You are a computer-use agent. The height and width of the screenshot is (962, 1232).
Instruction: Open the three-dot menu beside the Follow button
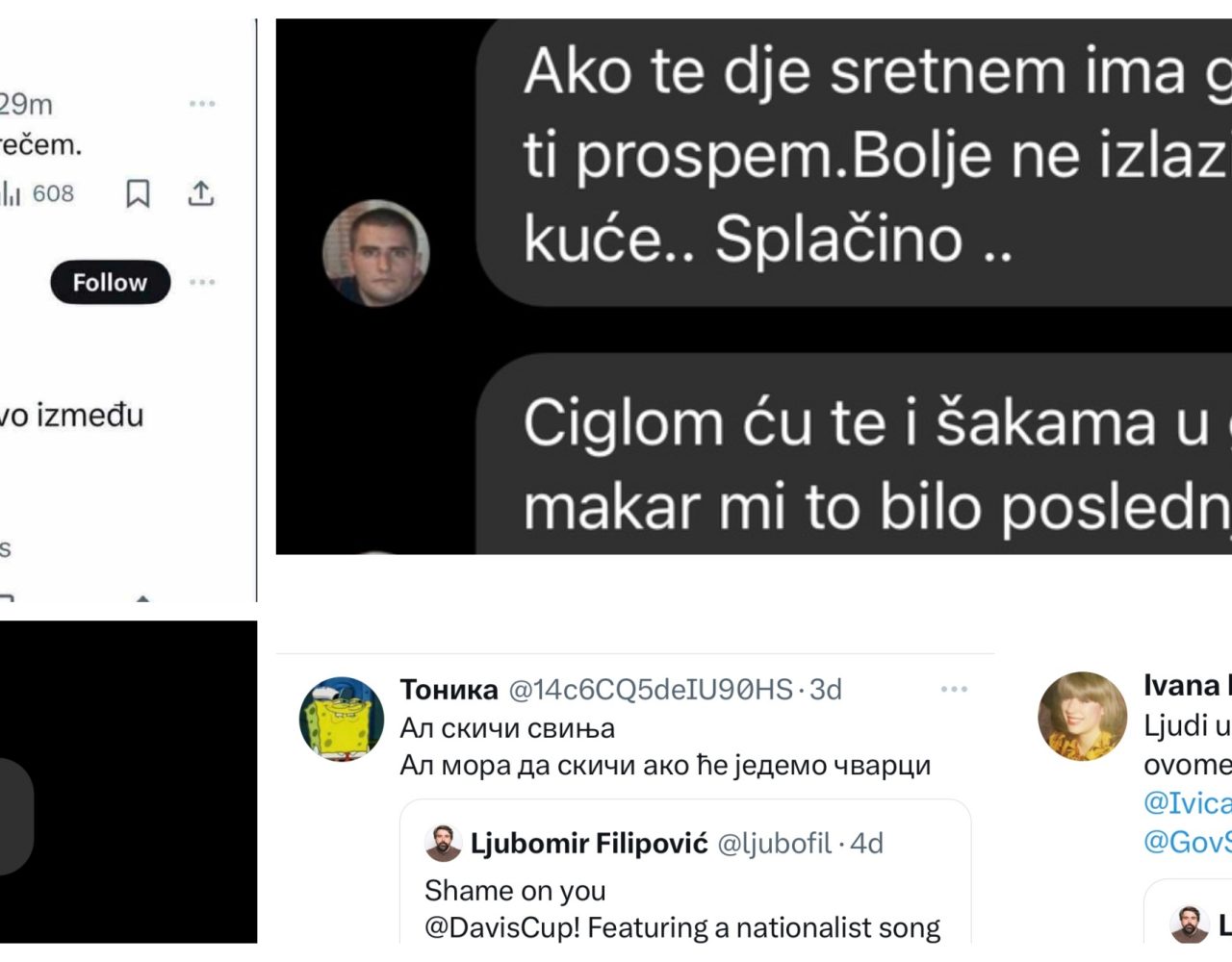click(x=202, y=283)
